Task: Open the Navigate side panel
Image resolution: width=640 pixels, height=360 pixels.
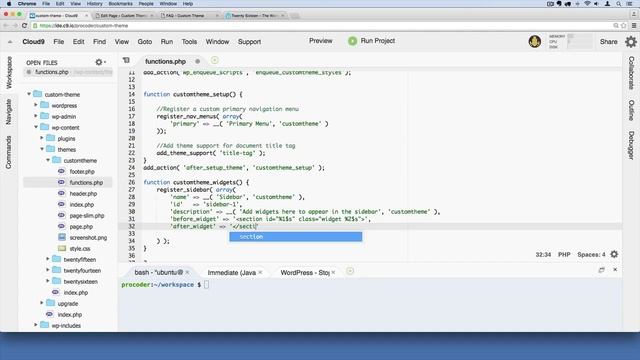Action: click(9, 111)
